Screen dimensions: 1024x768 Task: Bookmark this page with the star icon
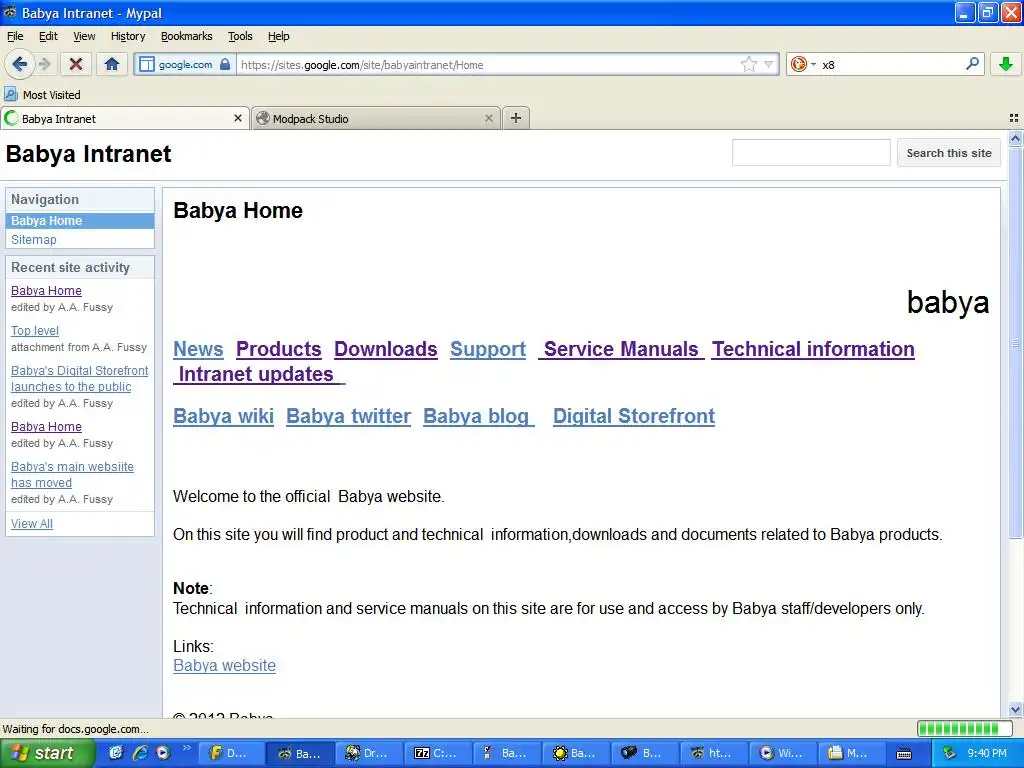point(748,64)
